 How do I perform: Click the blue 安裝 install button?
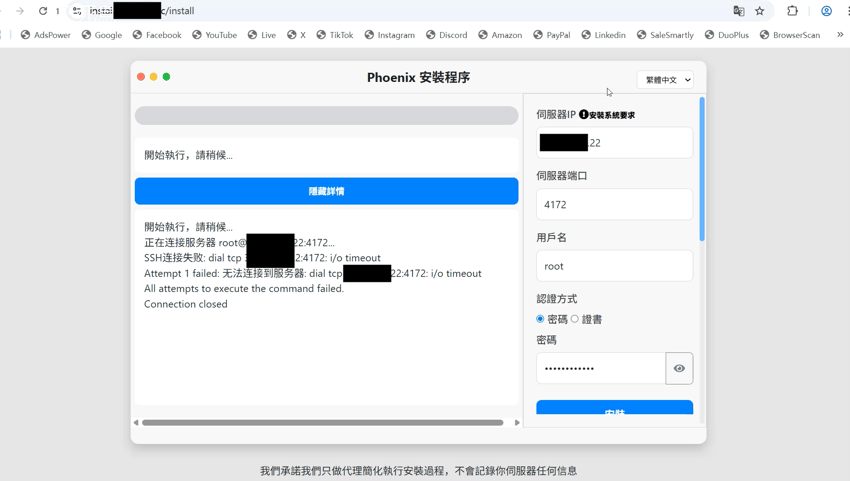[615, 407]
